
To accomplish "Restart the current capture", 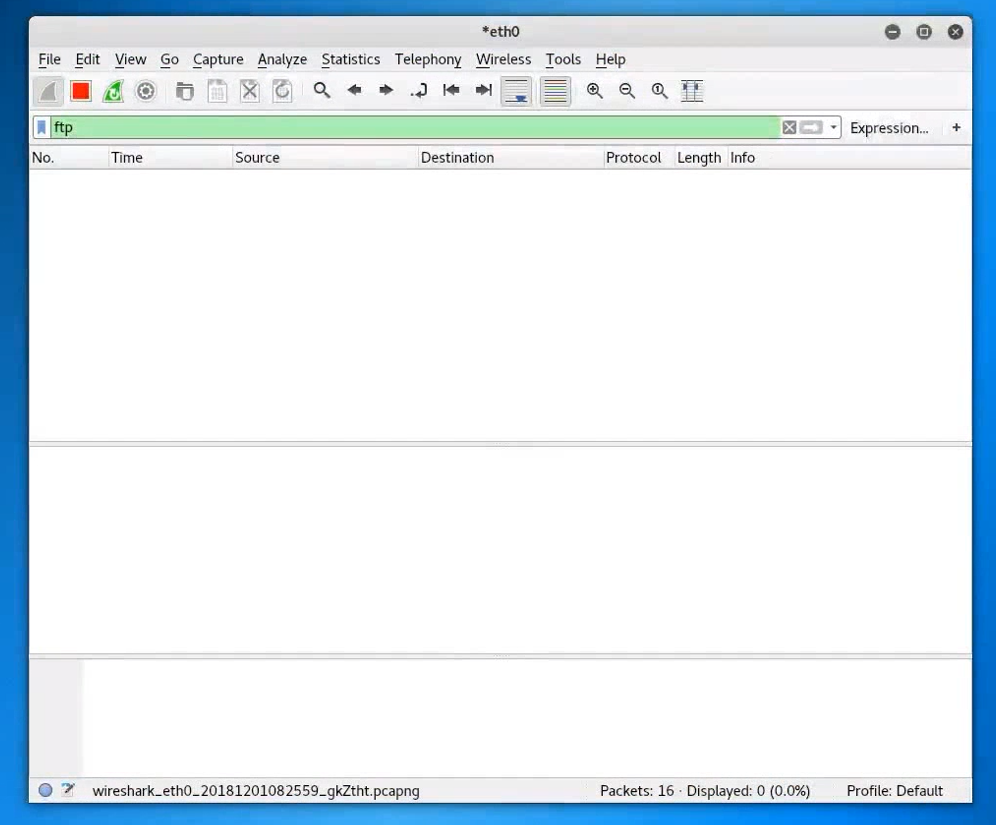I will [x=113, y=91].
